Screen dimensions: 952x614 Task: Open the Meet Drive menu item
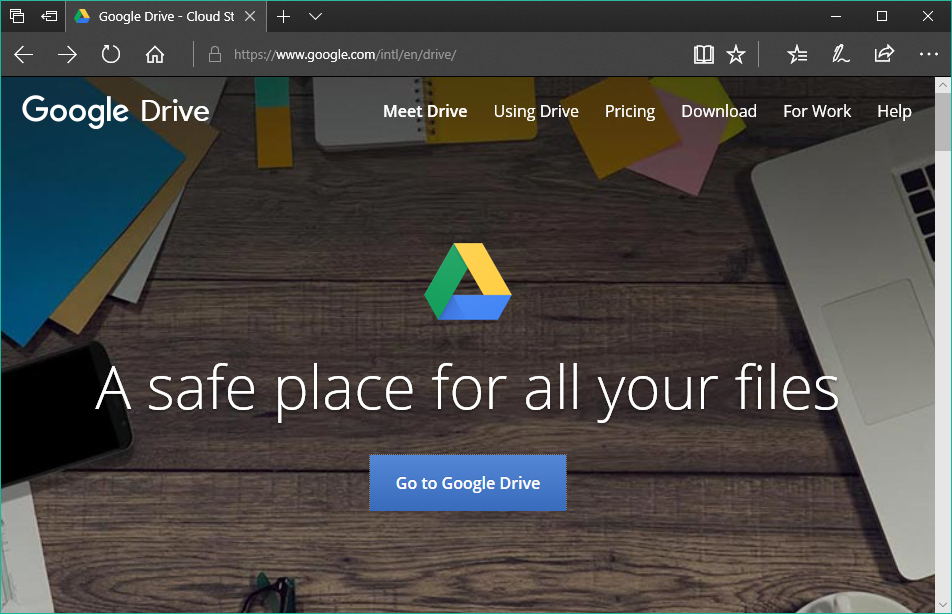coord(425,112)
